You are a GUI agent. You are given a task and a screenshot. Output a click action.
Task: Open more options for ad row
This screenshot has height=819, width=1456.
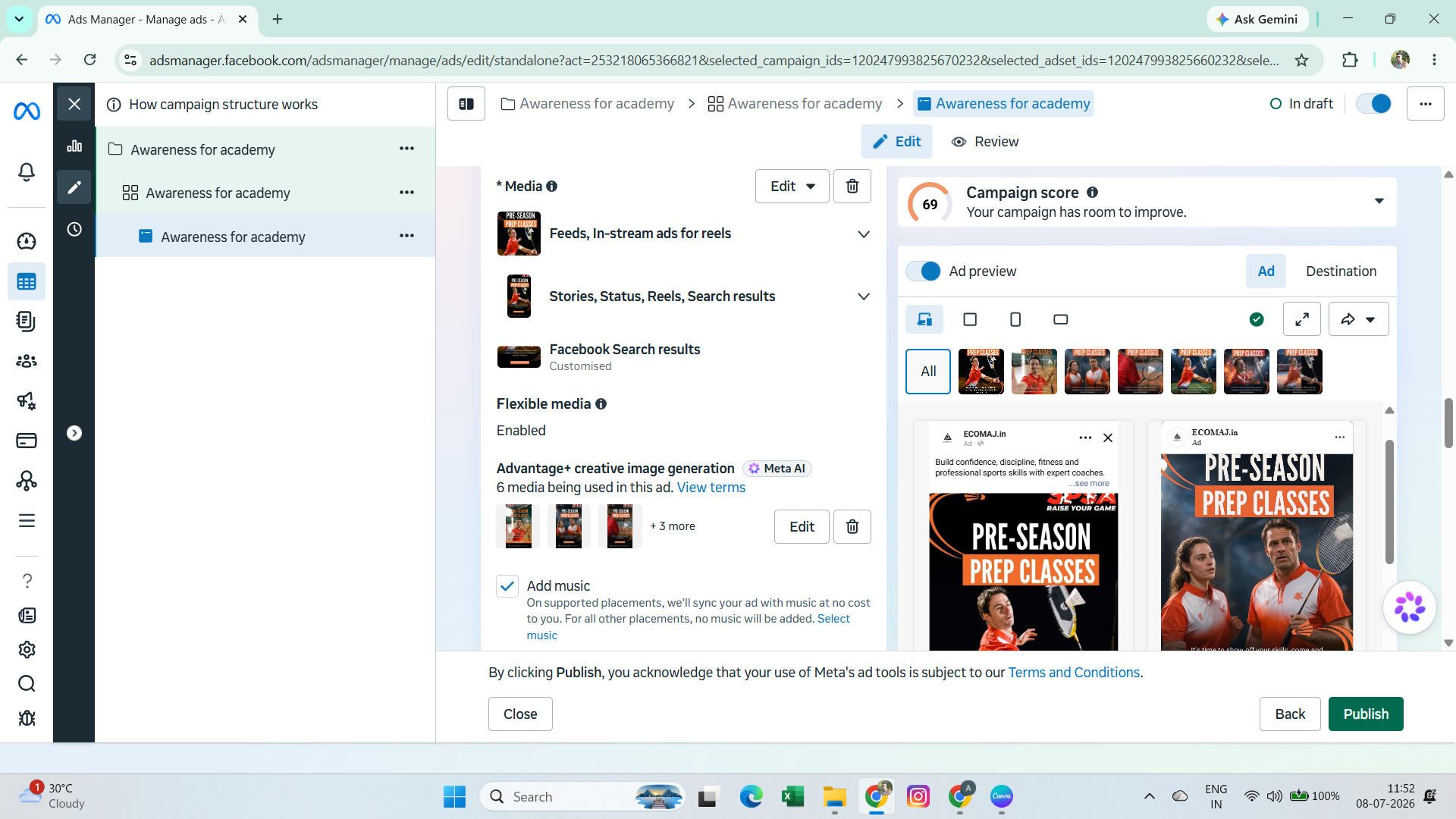point(407,236)
